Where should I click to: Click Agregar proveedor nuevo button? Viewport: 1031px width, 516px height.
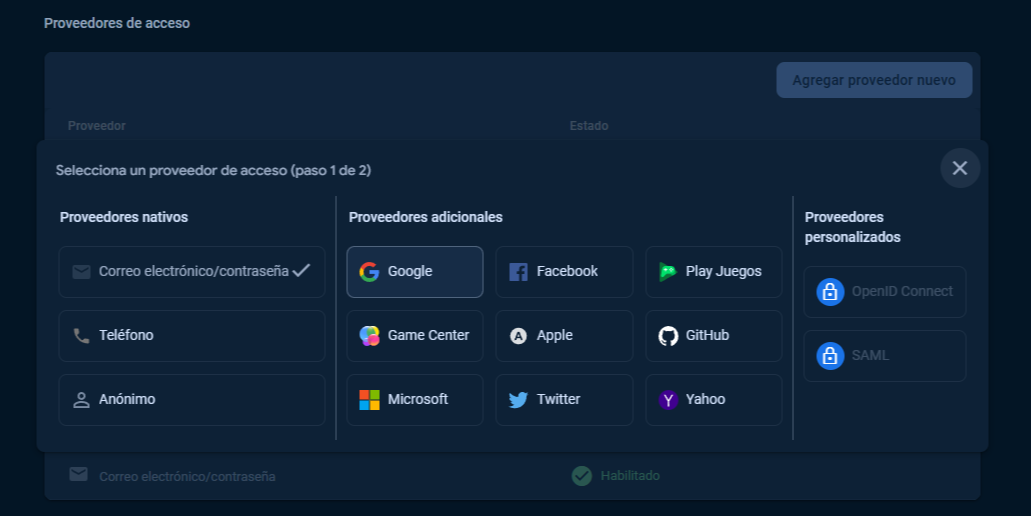click(874, 80)
